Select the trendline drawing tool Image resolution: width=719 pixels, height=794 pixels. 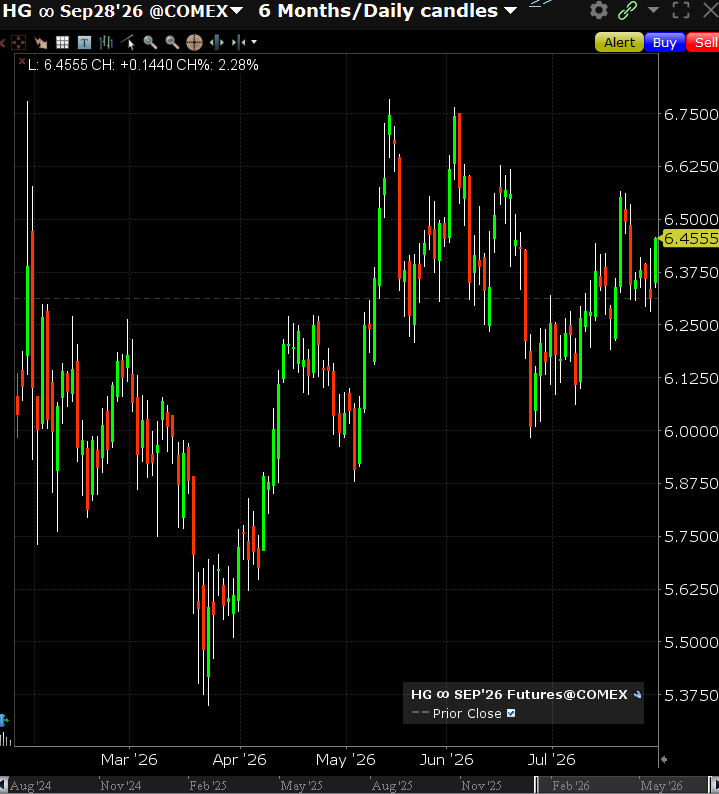tap(128, 43)
